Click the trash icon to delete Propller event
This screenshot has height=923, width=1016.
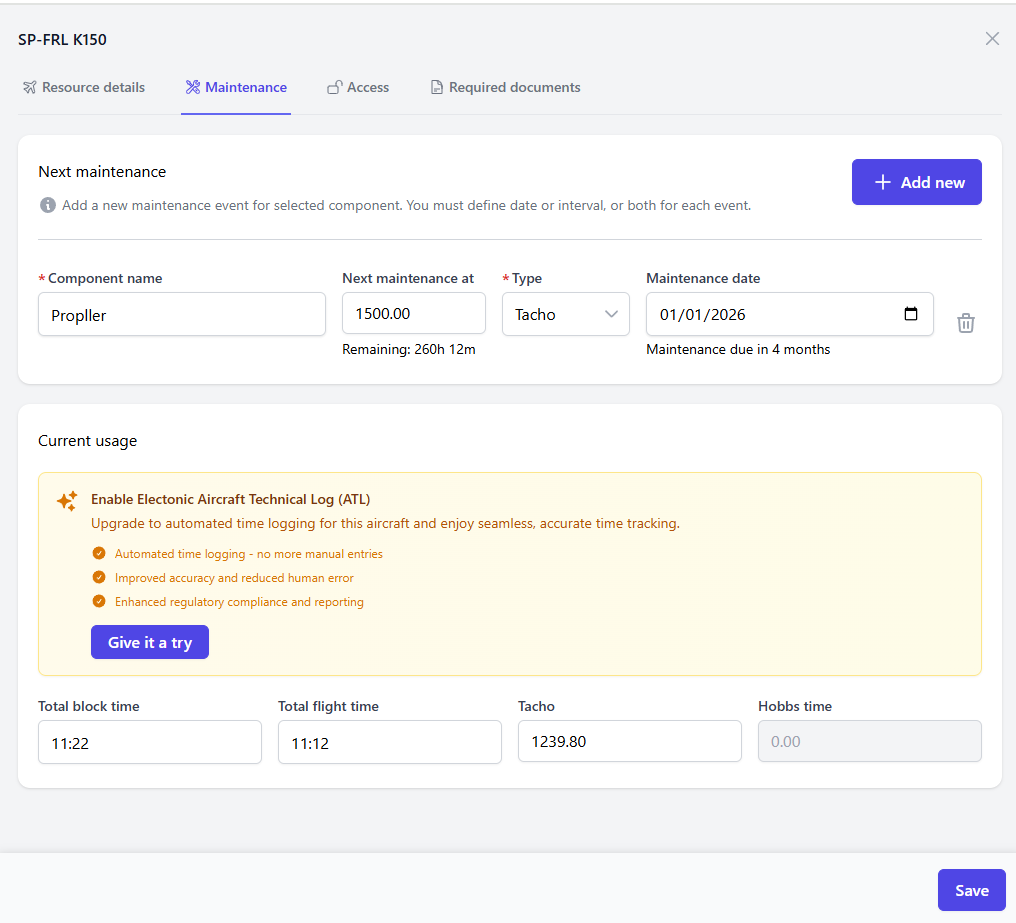(x=965, y=323)
